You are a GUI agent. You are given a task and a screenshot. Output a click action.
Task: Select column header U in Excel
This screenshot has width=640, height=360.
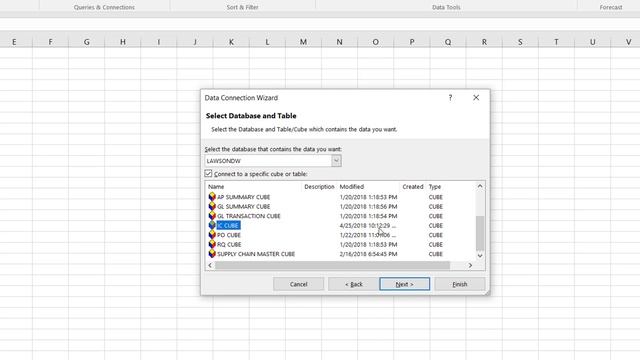coord(592,42)
